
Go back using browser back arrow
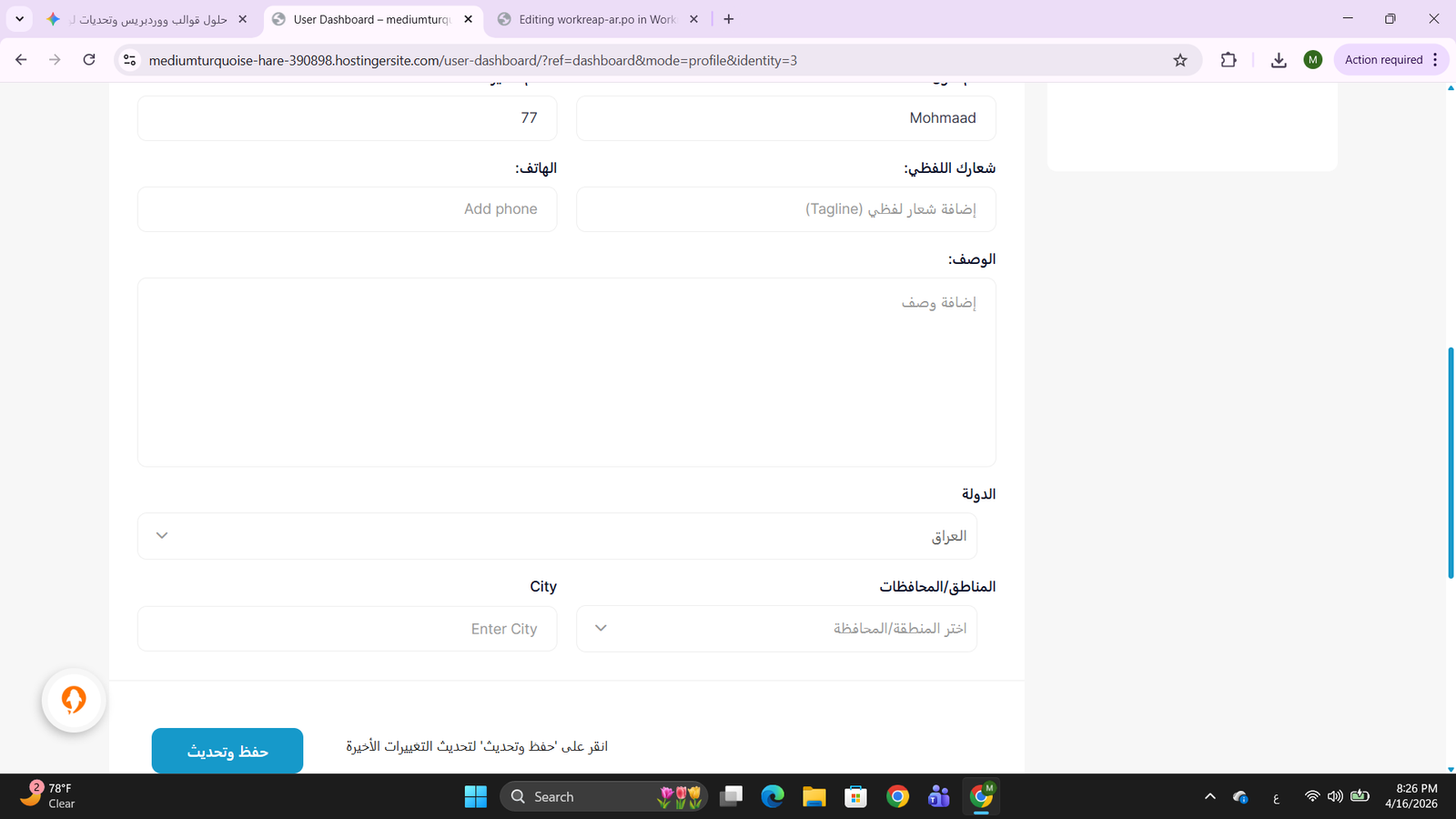21,60
